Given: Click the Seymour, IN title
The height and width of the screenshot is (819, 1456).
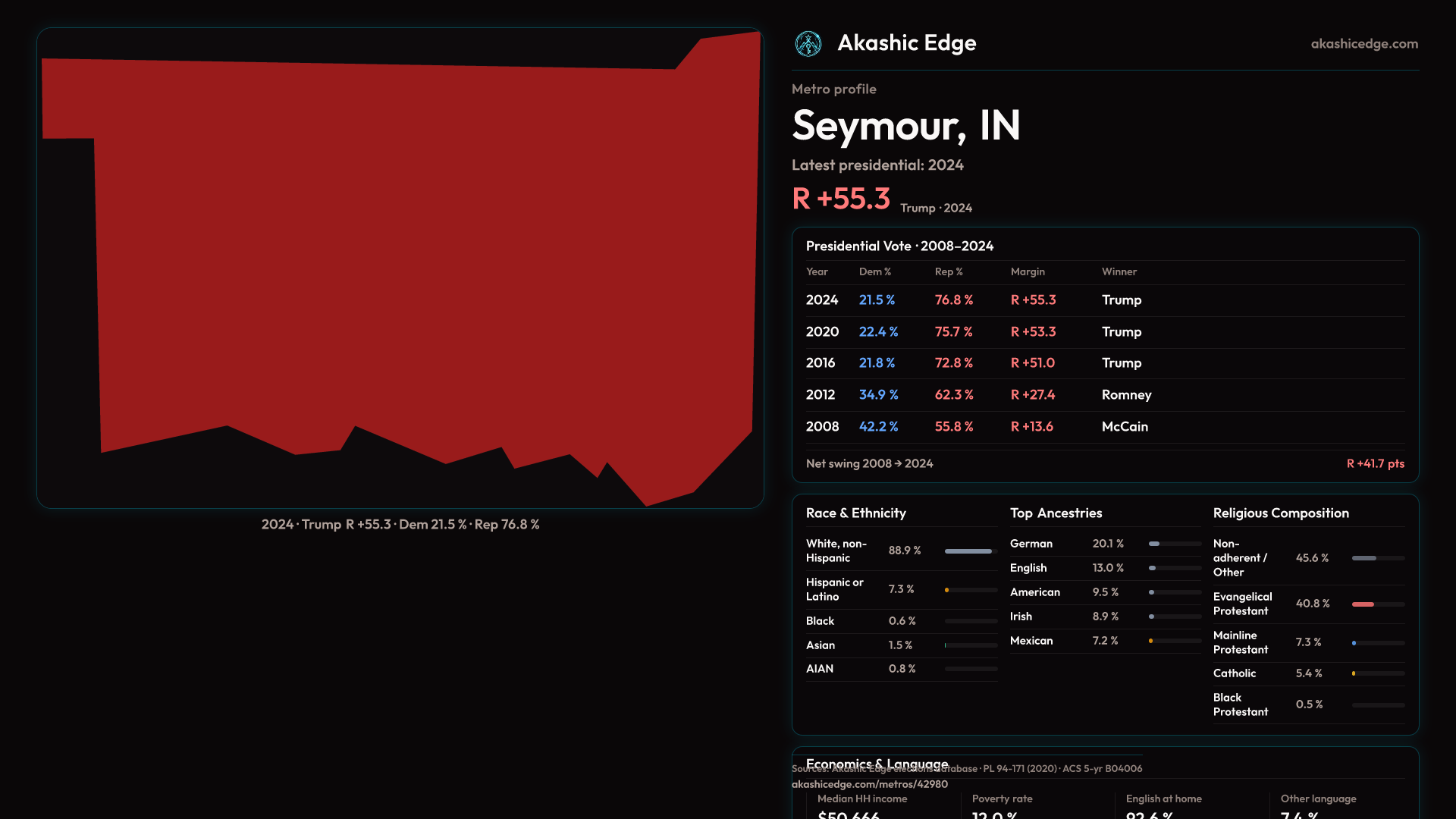Looking at the screenshot, I should [905, 126].
